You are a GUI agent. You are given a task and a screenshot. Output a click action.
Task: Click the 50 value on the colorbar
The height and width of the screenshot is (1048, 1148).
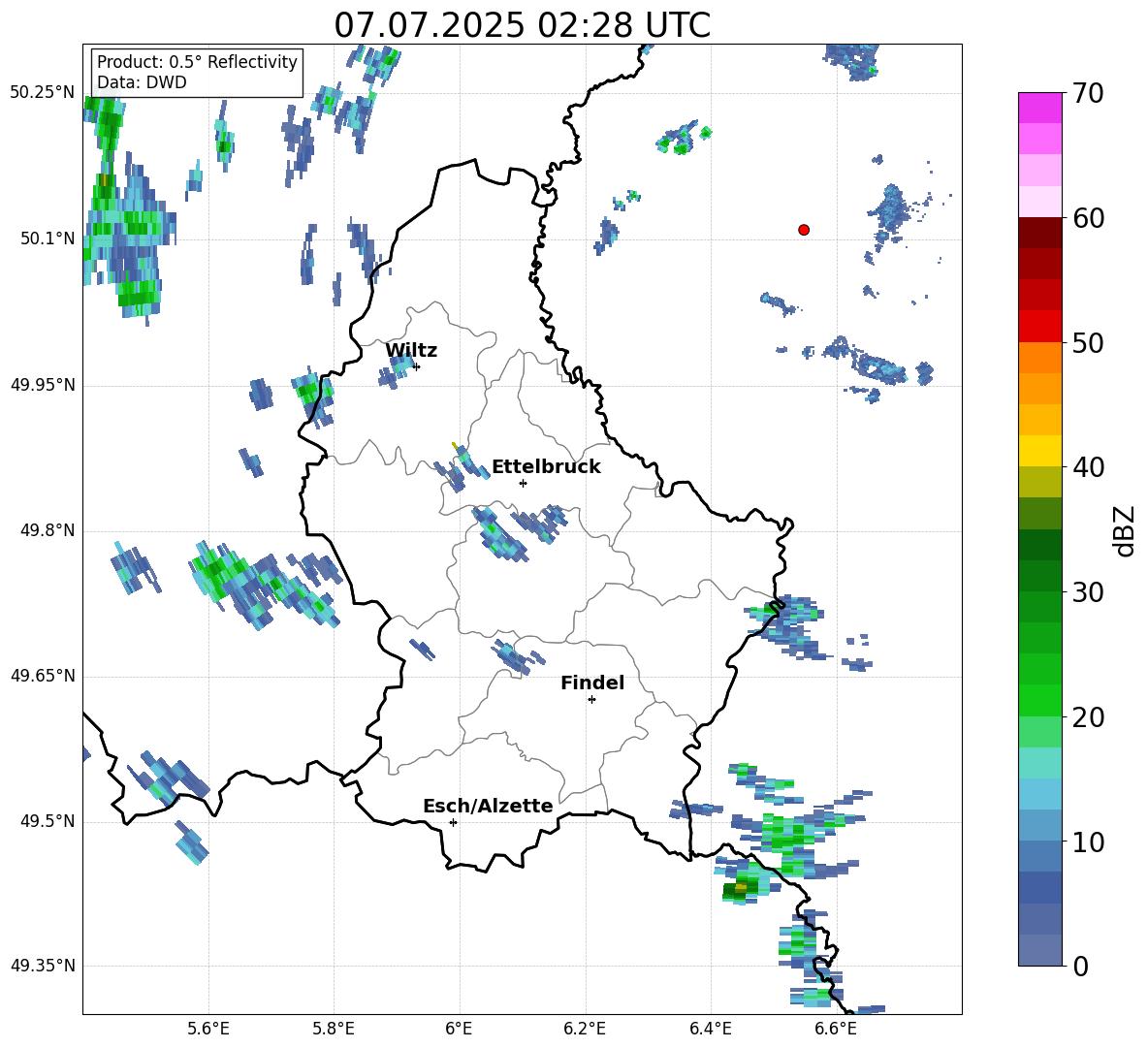[1088, 343]
